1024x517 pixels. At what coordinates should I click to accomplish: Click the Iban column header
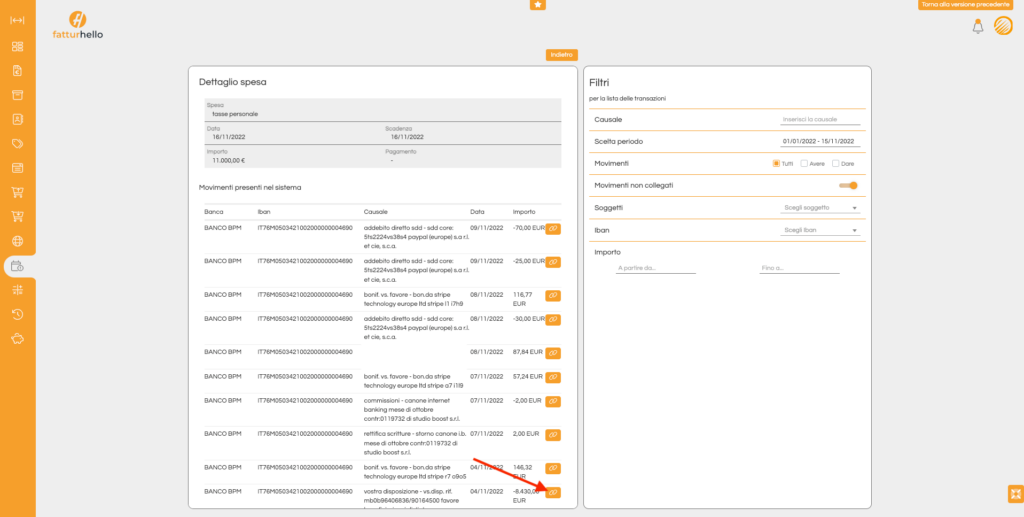(264, 212)
